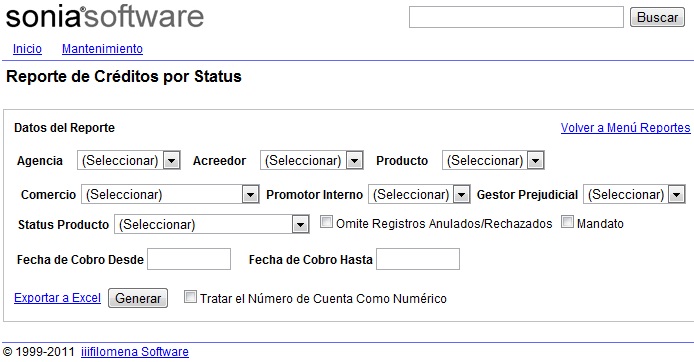
Task: Open the Inicio menu link
Action: (27, 49)
